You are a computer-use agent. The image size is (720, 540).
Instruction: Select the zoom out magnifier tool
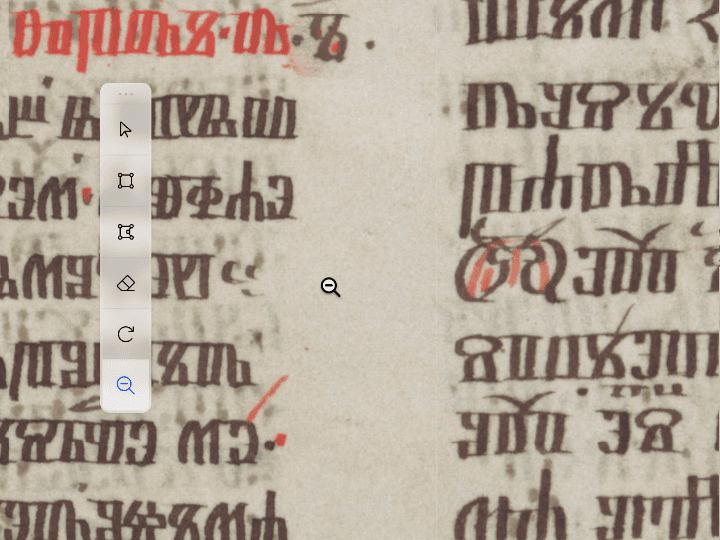pos(125,385)
